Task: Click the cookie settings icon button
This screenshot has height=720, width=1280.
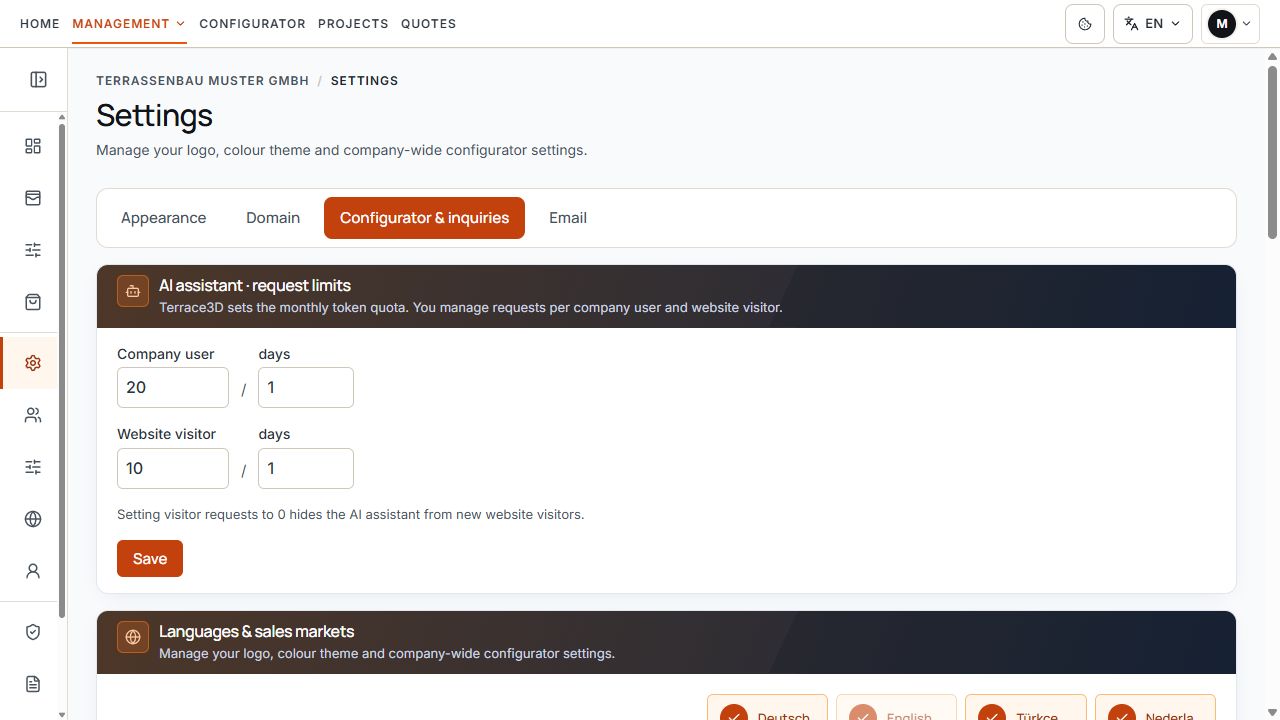Action: 1085,24
